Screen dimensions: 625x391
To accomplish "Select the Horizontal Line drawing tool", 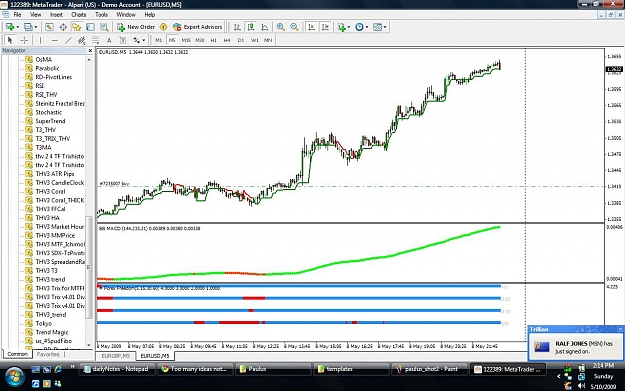I will point(55,40).
